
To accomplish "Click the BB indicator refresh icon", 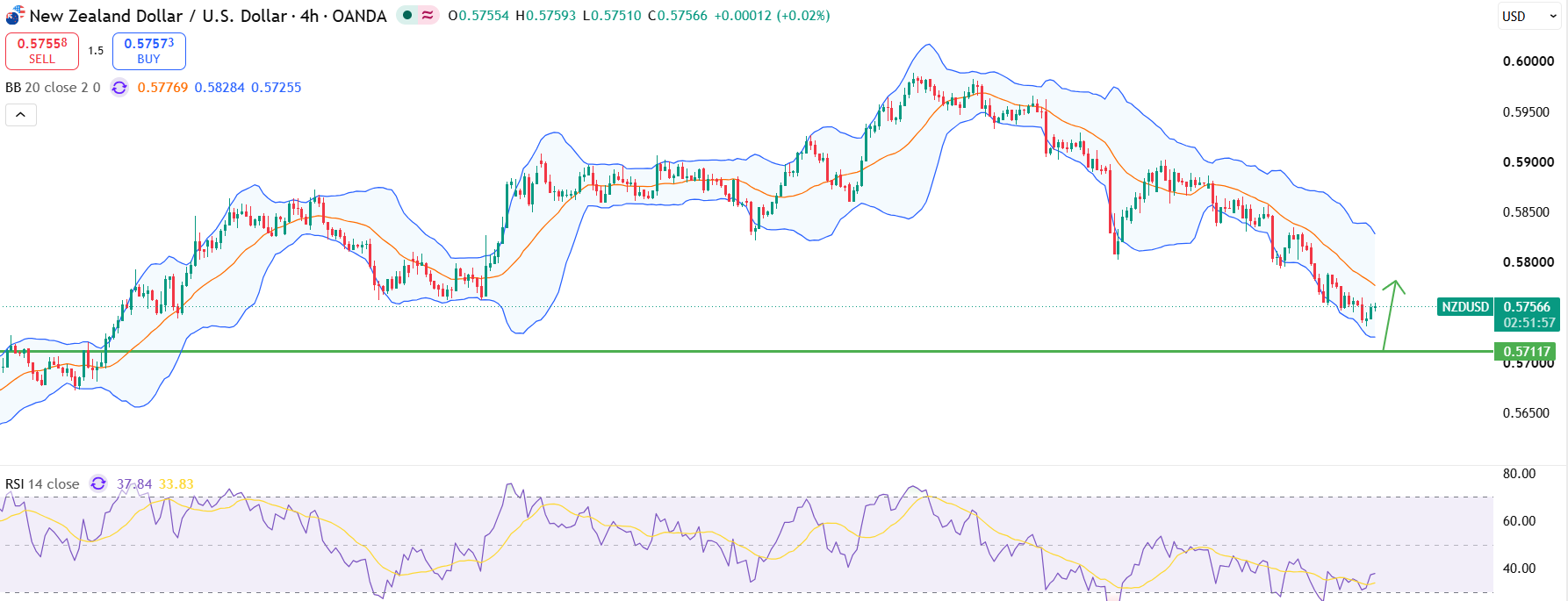I will point(119,88).
